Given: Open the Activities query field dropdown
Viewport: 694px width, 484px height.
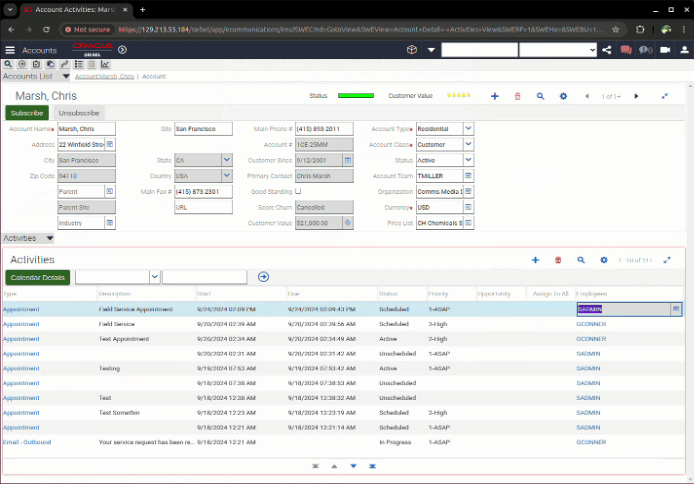Looking at the screenshot, I should [x=154, y=277].
